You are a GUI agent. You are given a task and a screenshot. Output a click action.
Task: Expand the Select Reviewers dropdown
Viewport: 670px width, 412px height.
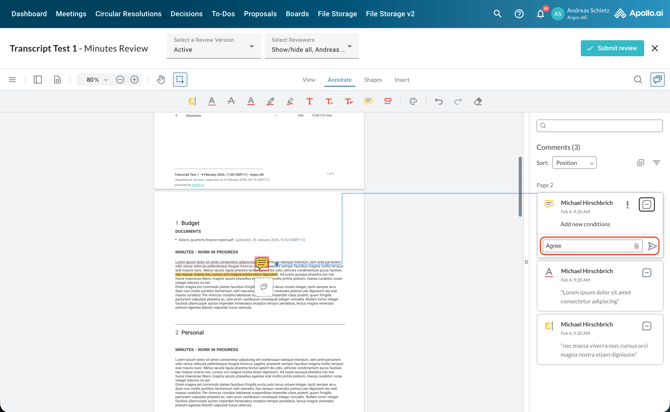click(x=311, y=46)
